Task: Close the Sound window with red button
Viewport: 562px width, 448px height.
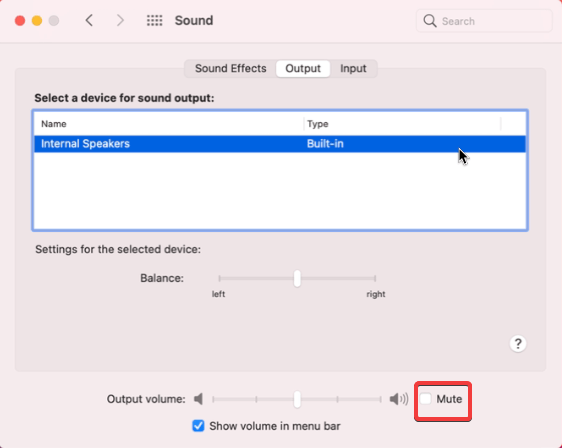Action: [20, 21]
